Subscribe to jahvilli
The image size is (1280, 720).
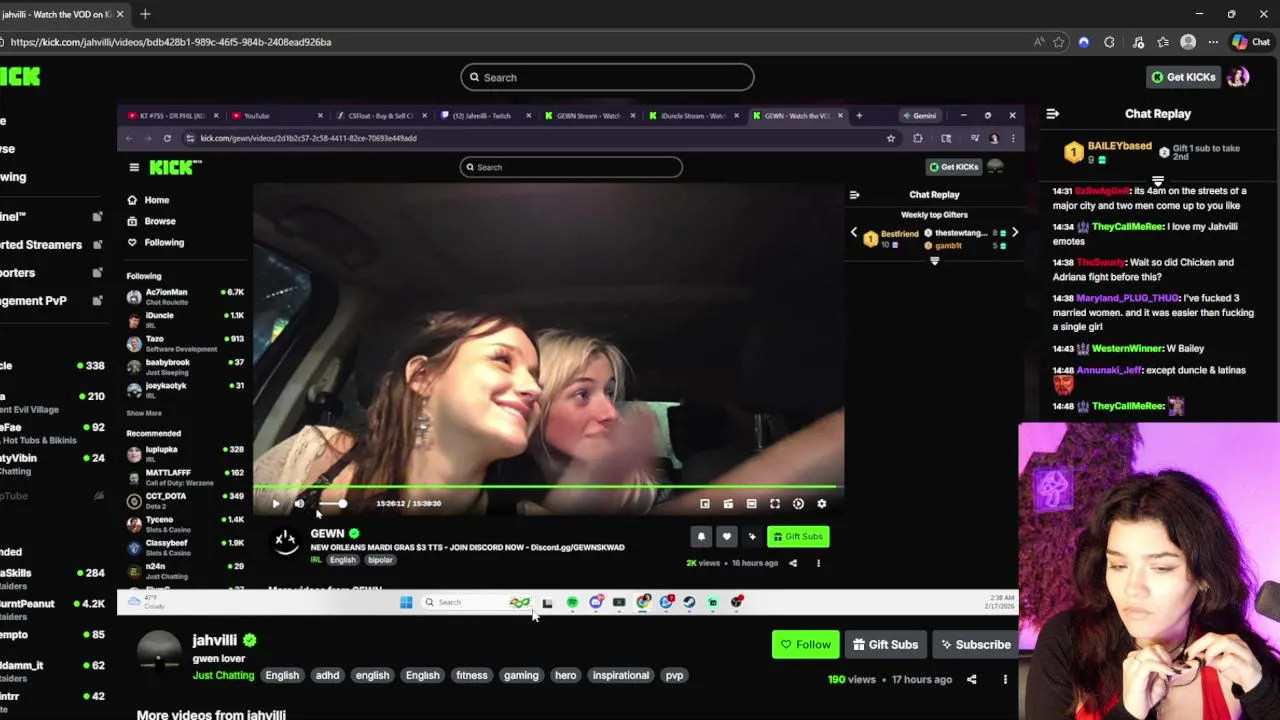[975, 645]
